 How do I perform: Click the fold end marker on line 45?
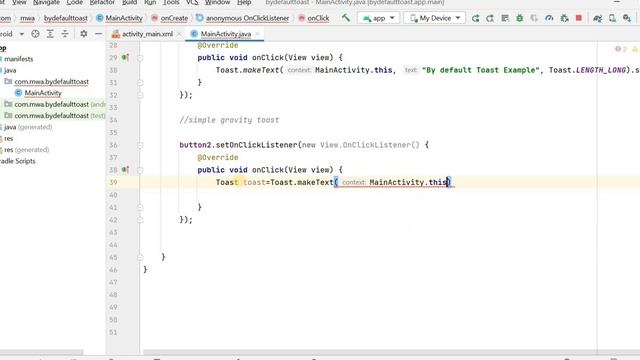pos(140,257)
